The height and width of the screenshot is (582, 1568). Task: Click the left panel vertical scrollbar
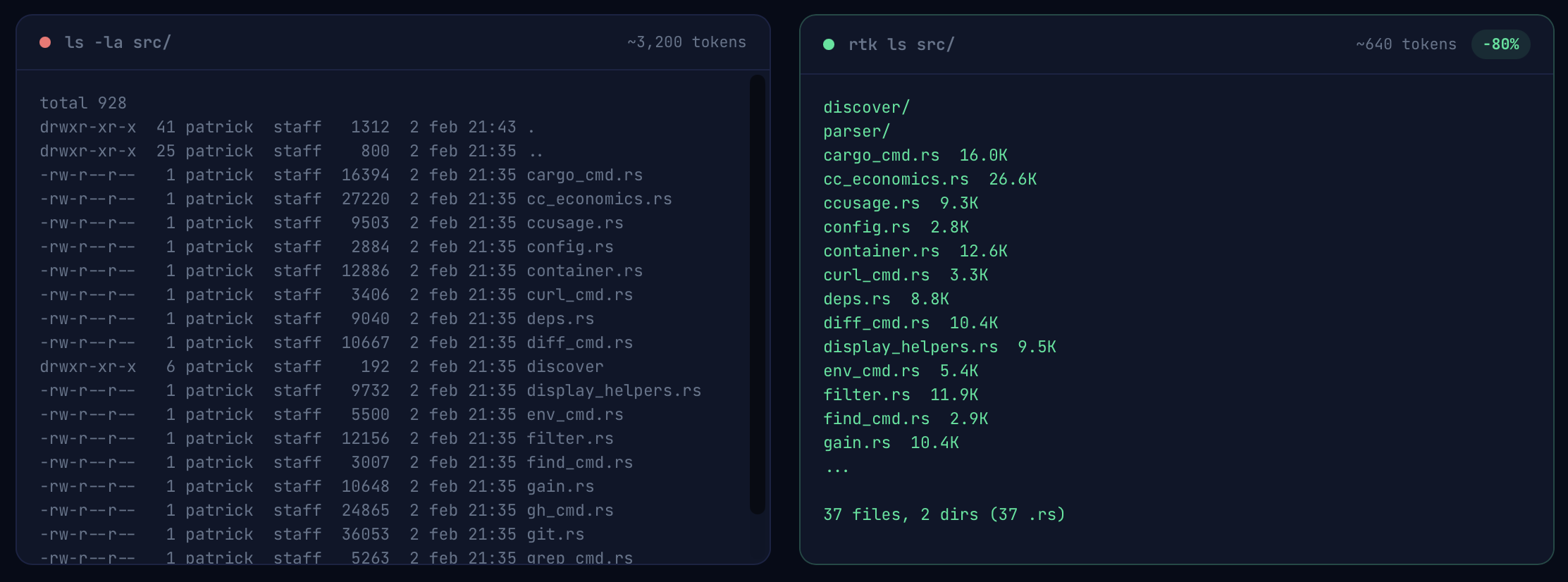pyautogui.click(x=758, y=294)
